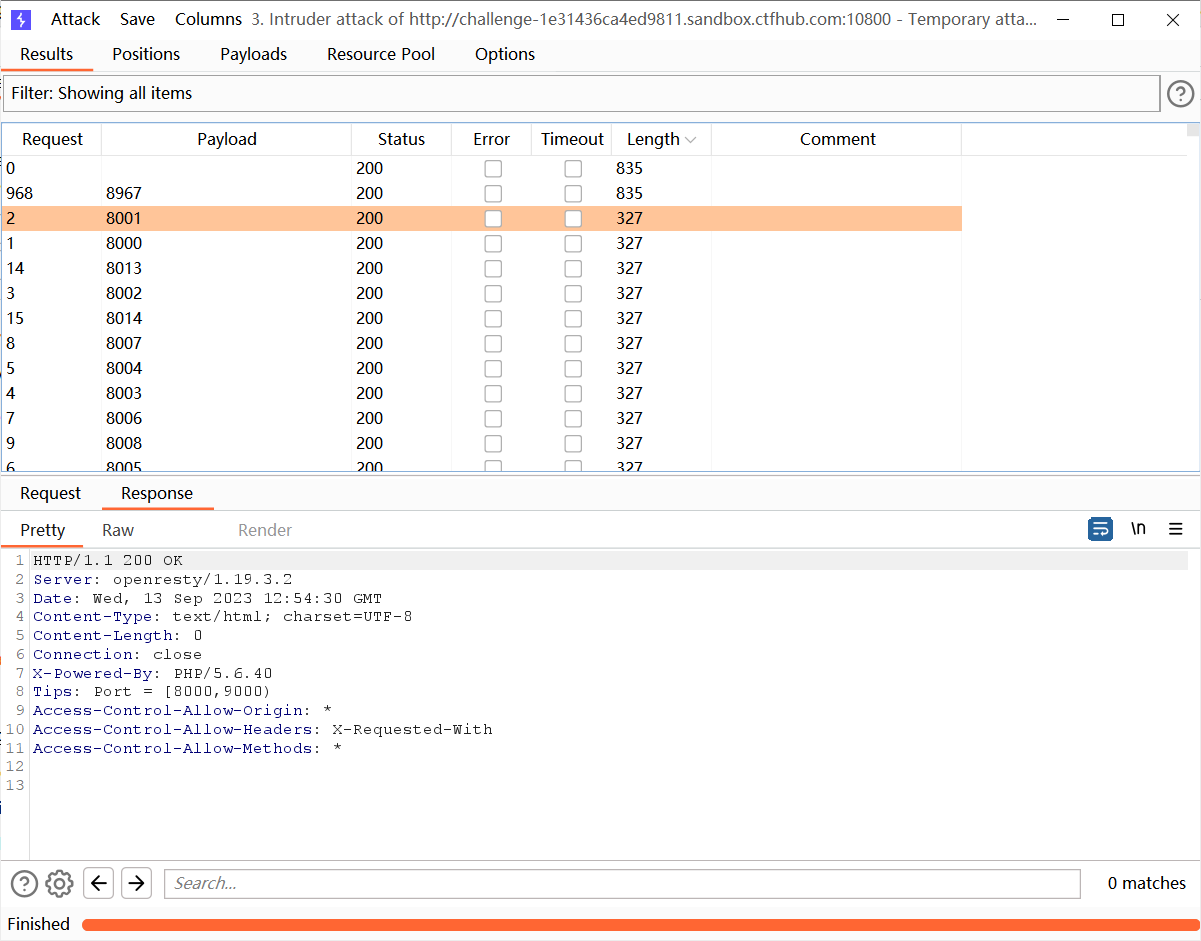Go to previous search match arrow
1201x941 pixels.
(x=98, y=883)
